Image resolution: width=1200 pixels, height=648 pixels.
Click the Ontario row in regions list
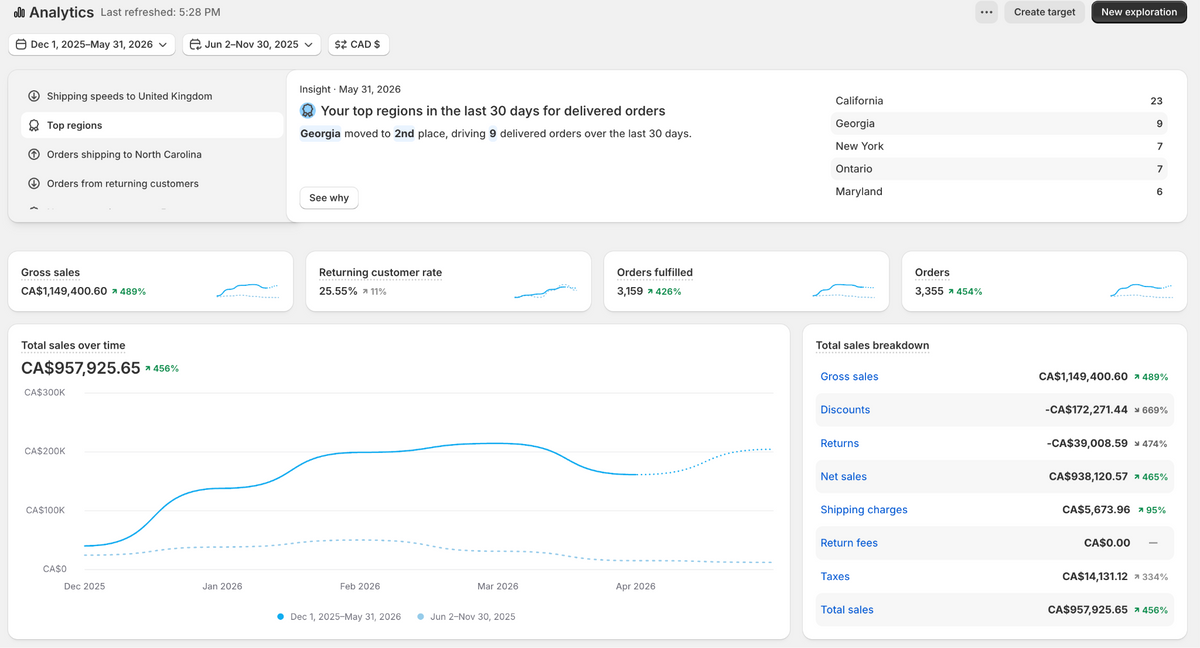click(x=999, y=169)
